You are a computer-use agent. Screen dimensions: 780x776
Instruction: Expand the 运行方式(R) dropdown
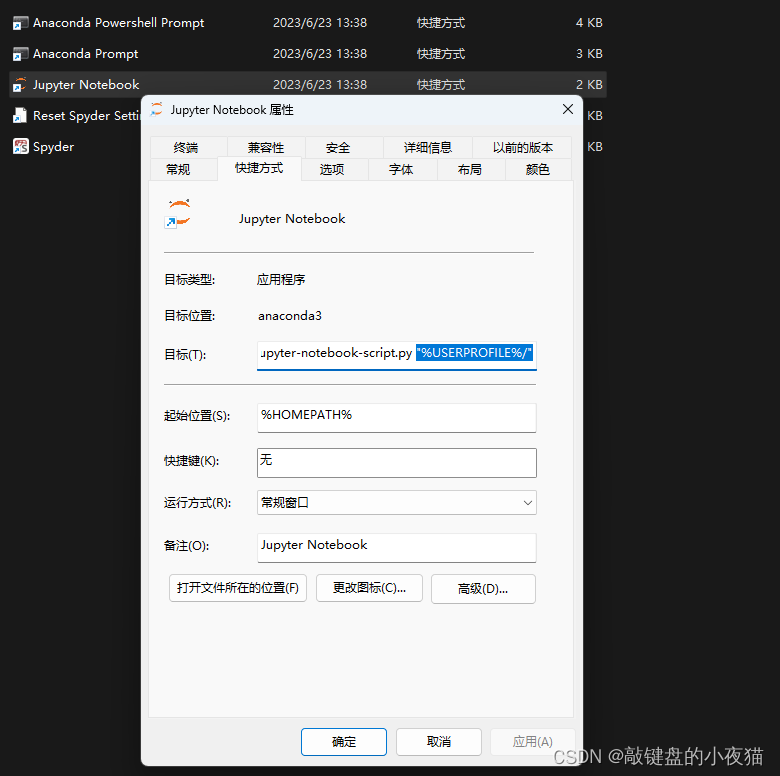(x=396, y=502)
